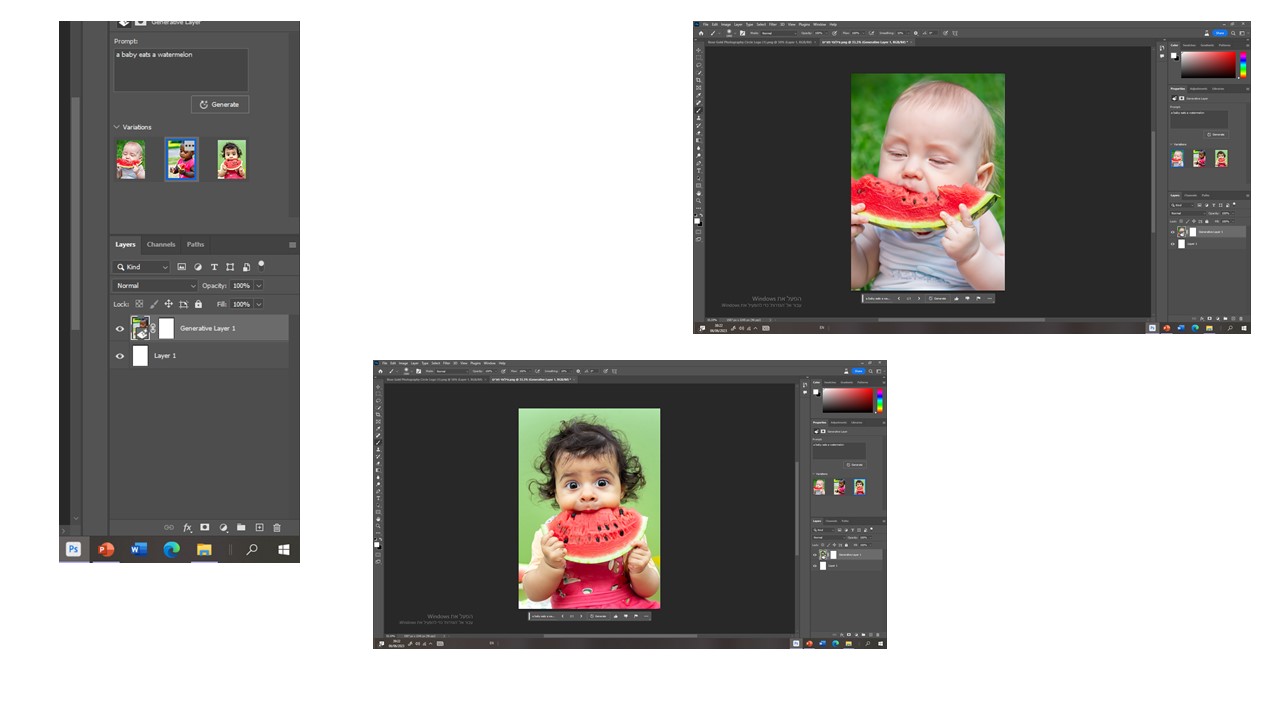Select the blue-outlined middle variation in the enlarged panel
Viewport: 1280px width, 720px height.
(x=181, y=159)
